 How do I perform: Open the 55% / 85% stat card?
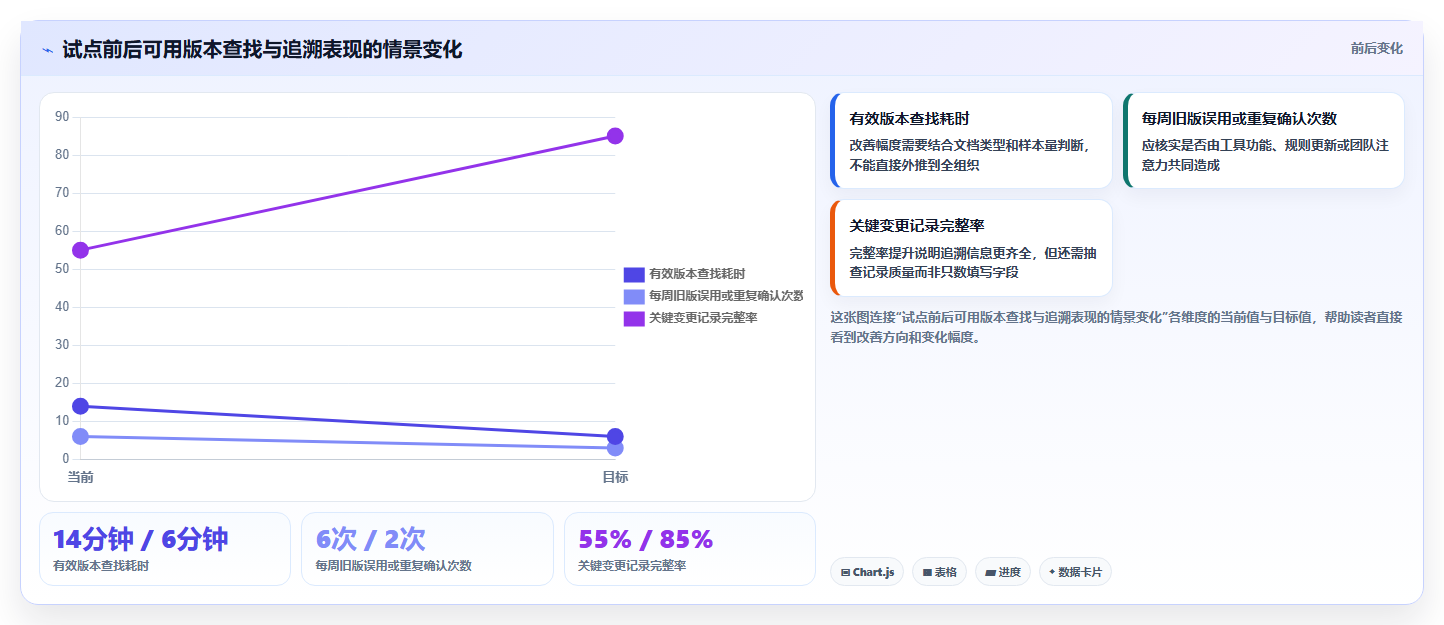[x=690, y=549]
